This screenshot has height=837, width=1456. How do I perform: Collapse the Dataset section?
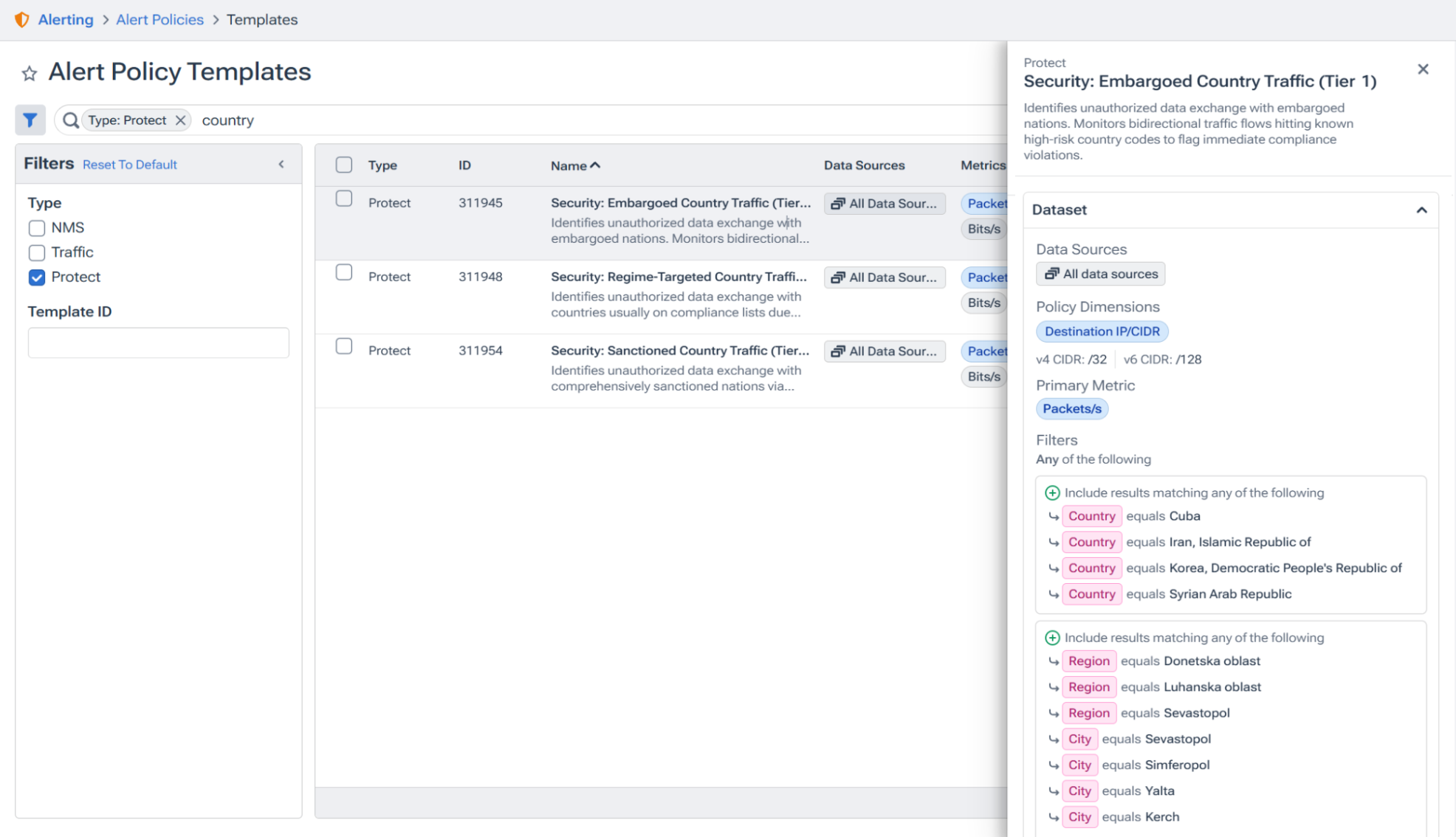click(1421, 210)
